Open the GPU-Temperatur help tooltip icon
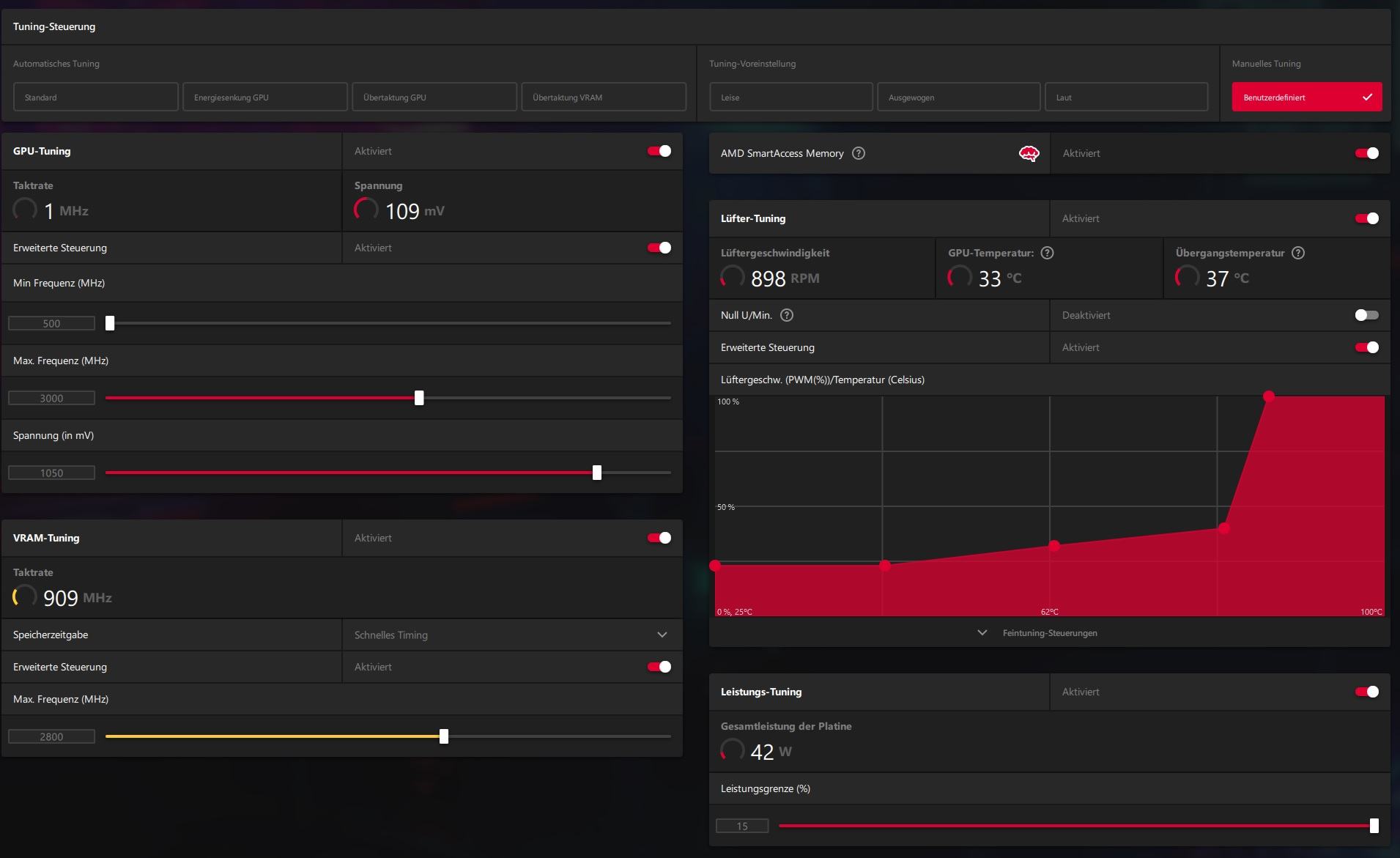This screenshot has width=1400, height=858. pos(1048,253)
